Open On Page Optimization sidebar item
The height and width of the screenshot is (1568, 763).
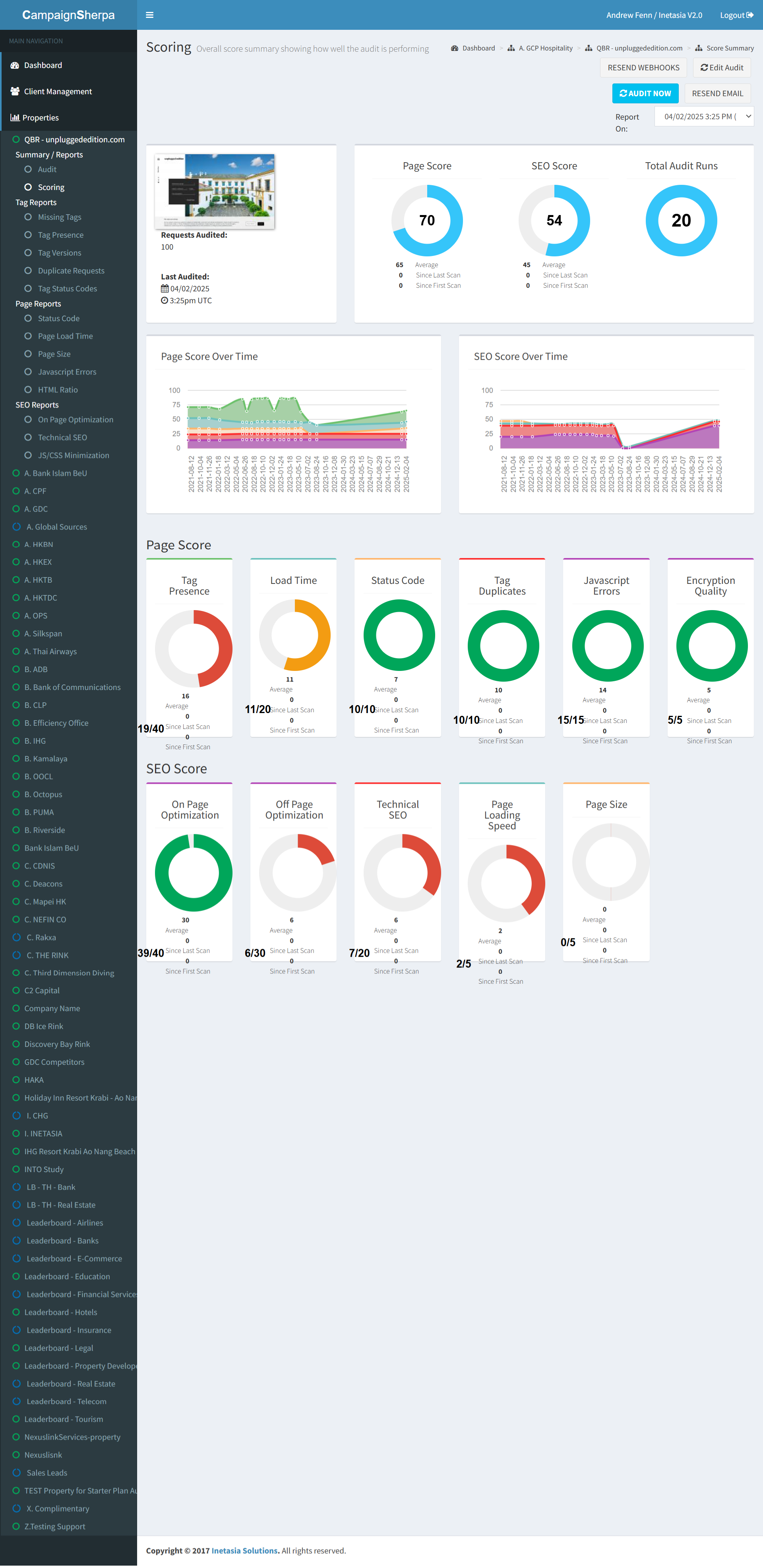coord(76,419)
